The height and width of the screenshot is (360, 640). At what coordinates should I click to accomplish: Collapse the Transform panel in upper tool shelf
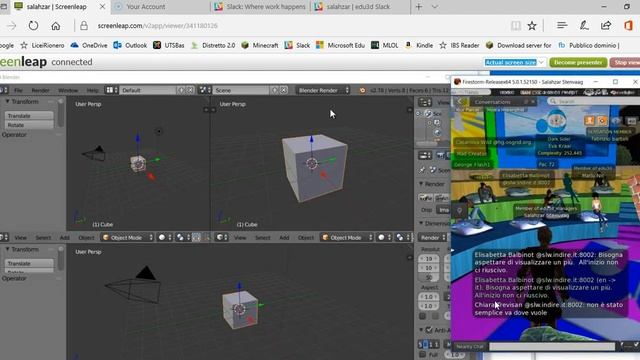point(7,101)
